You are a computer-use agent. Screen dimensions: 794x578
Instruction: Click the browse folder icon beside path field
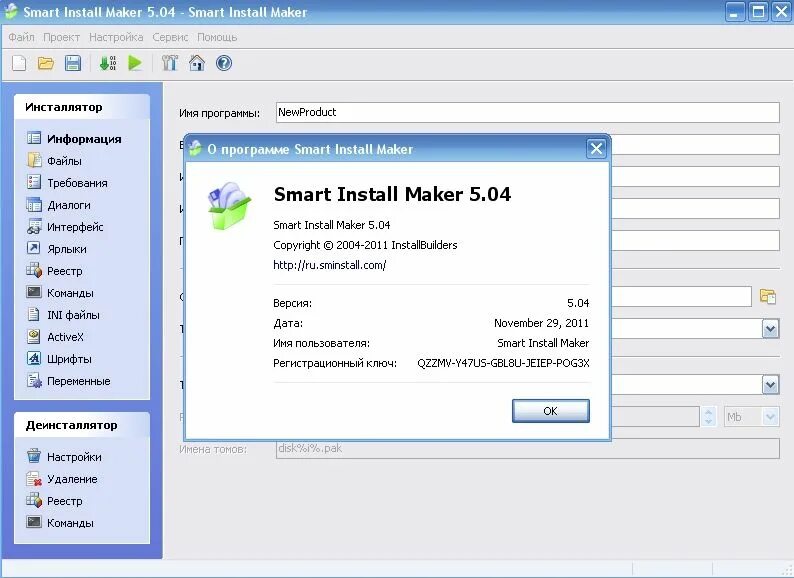(768, 296)
